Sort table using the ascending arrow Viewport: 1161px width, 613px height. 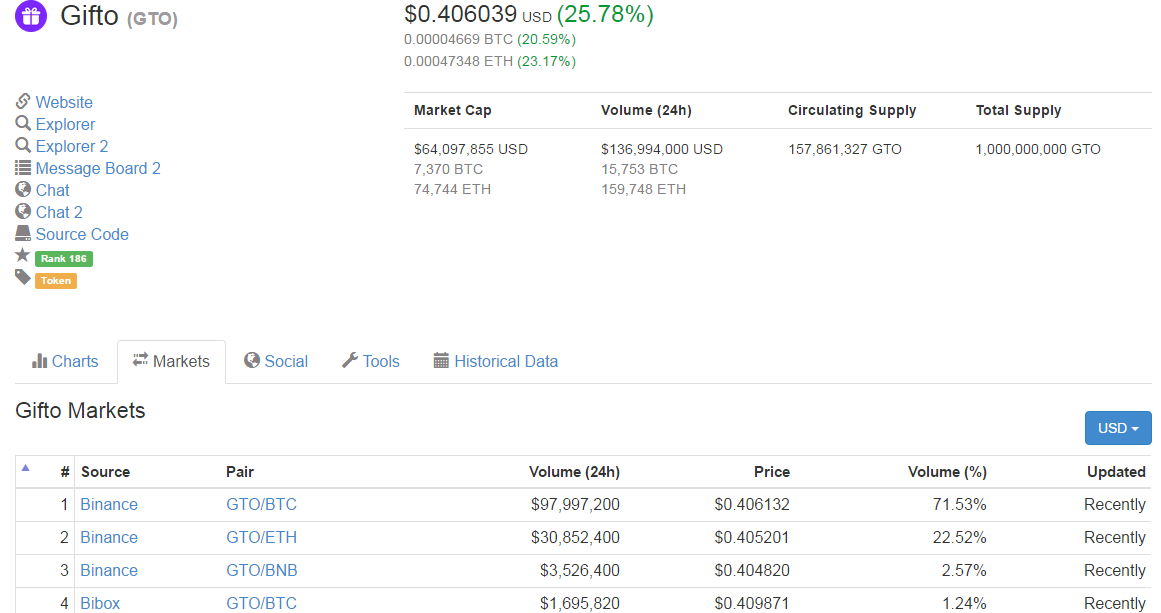pyautogui.click(x=25, y=468)
